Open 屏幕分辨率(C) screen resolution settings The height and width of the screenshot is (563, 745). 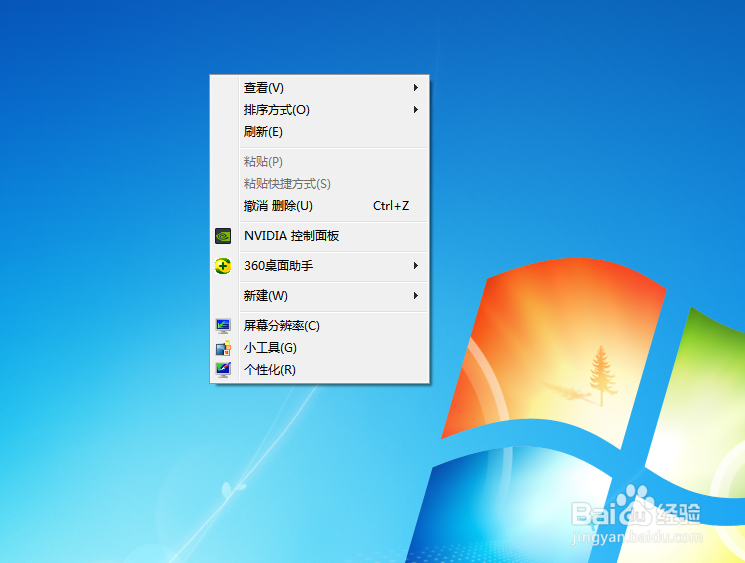[x=320, y=326]
